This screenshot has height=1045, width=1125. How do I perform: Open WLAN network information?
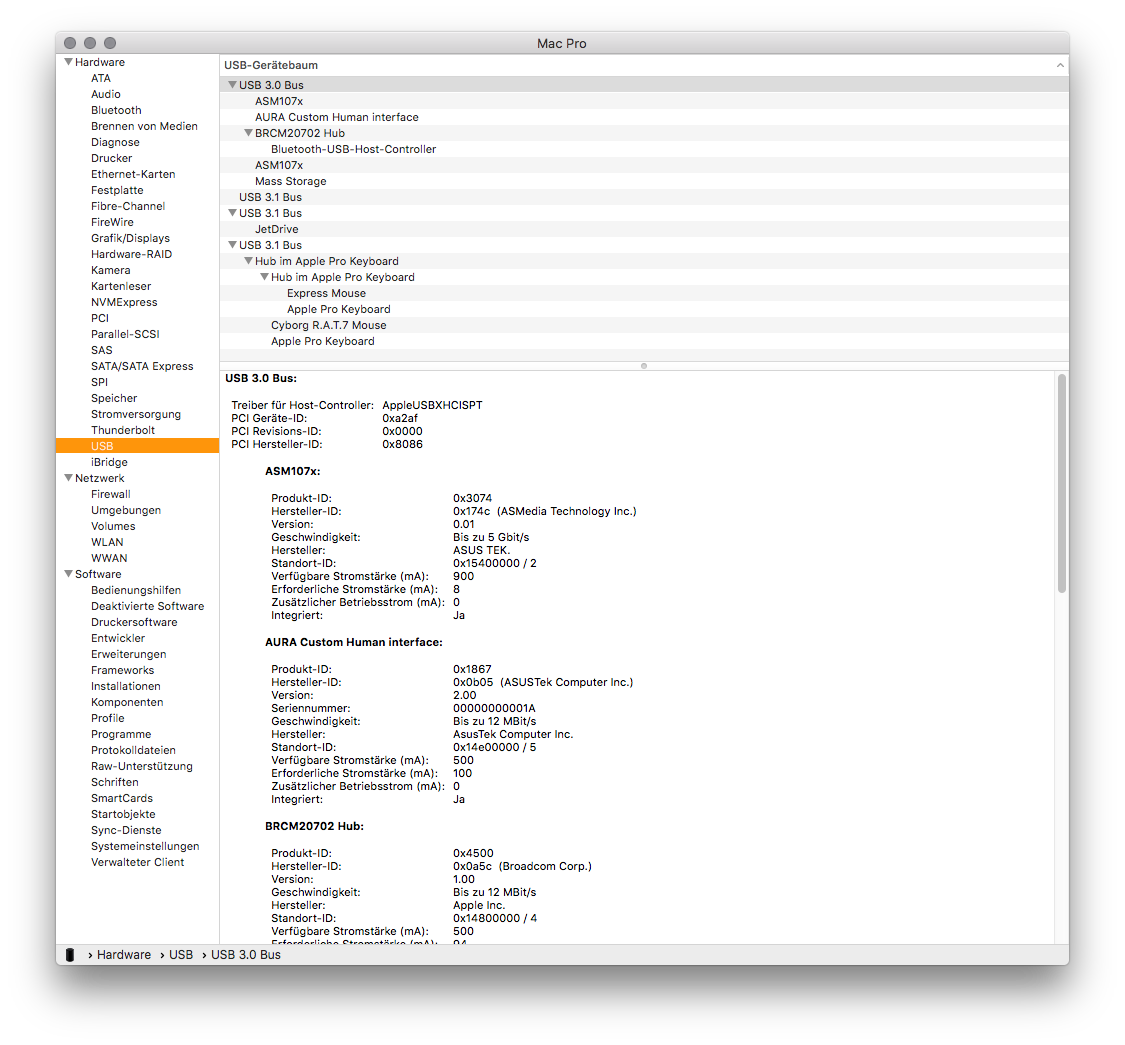pyautogui.click(x=107, y=543)
